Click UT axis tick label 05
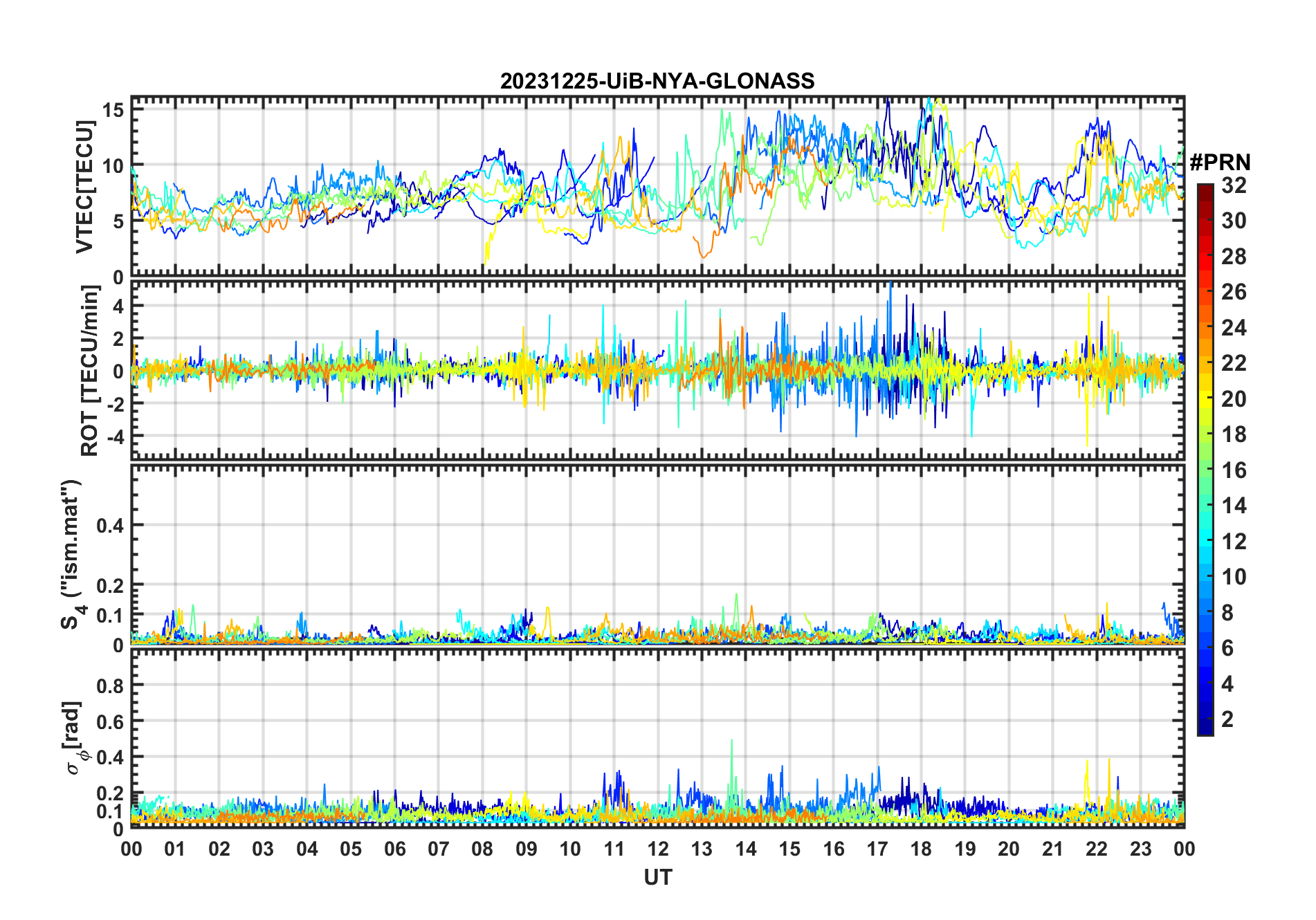The width and height of the screenshot is (1316, 920). [351, 849]
